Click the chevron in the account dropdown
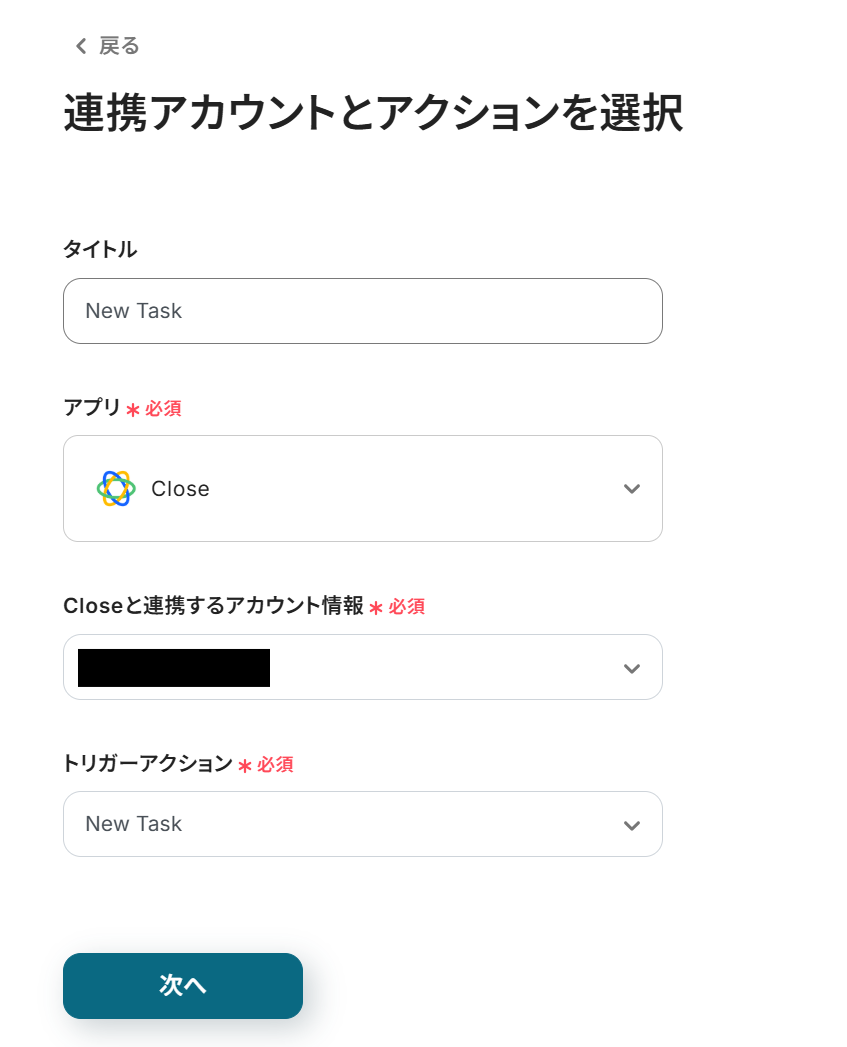Image resolution: width=847 pixels, height=1047 pixels. click(631, 668)
